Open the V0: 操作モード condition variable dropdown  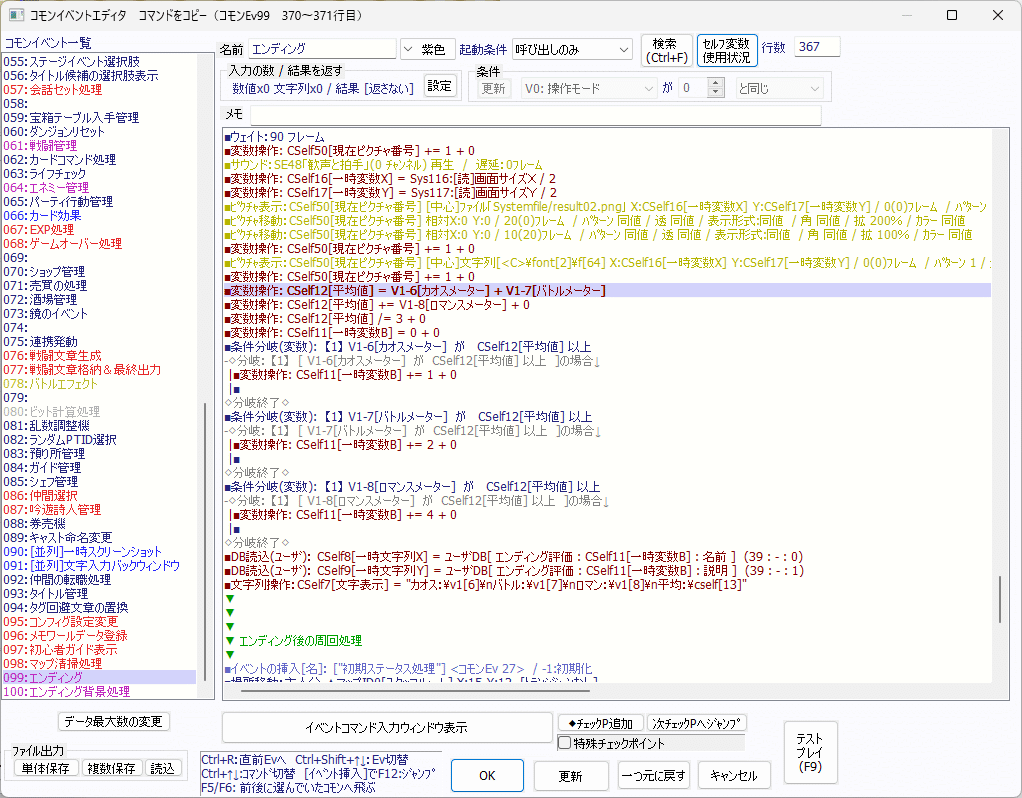tap(589, 88)
